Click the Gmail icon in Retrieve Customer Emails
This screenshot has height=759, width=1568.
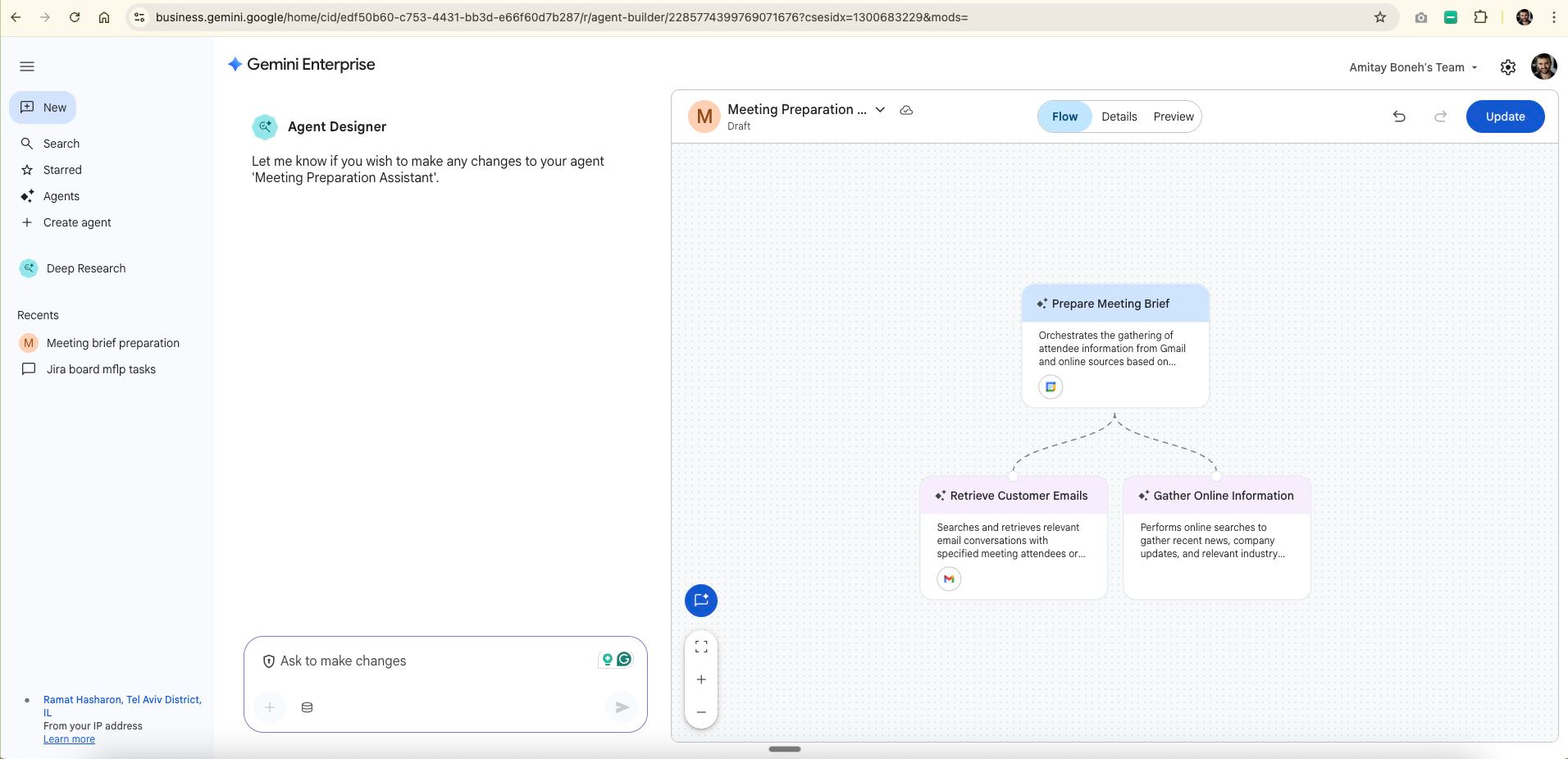(x=949, y=578)
